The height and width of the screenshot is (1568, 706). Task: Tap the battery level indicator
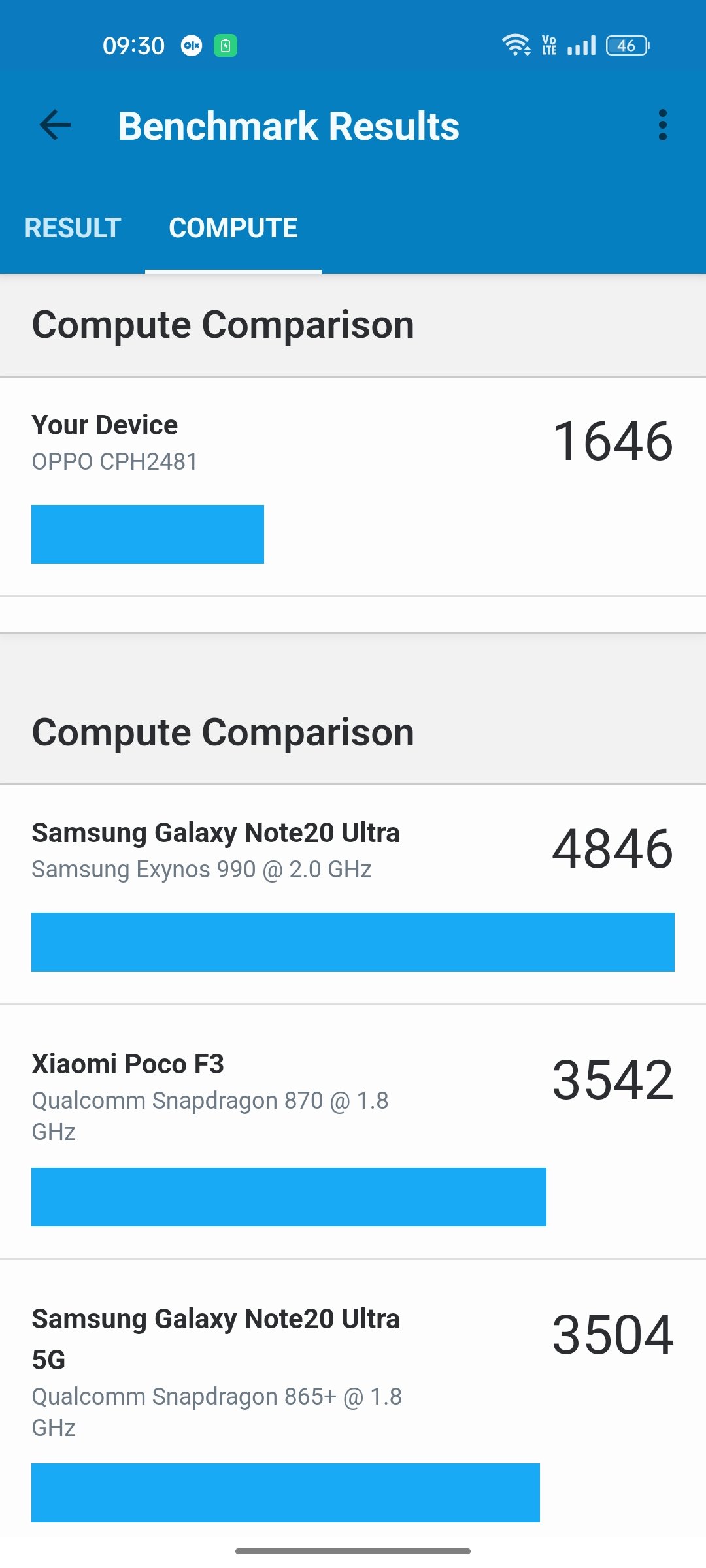click(627, 46)
